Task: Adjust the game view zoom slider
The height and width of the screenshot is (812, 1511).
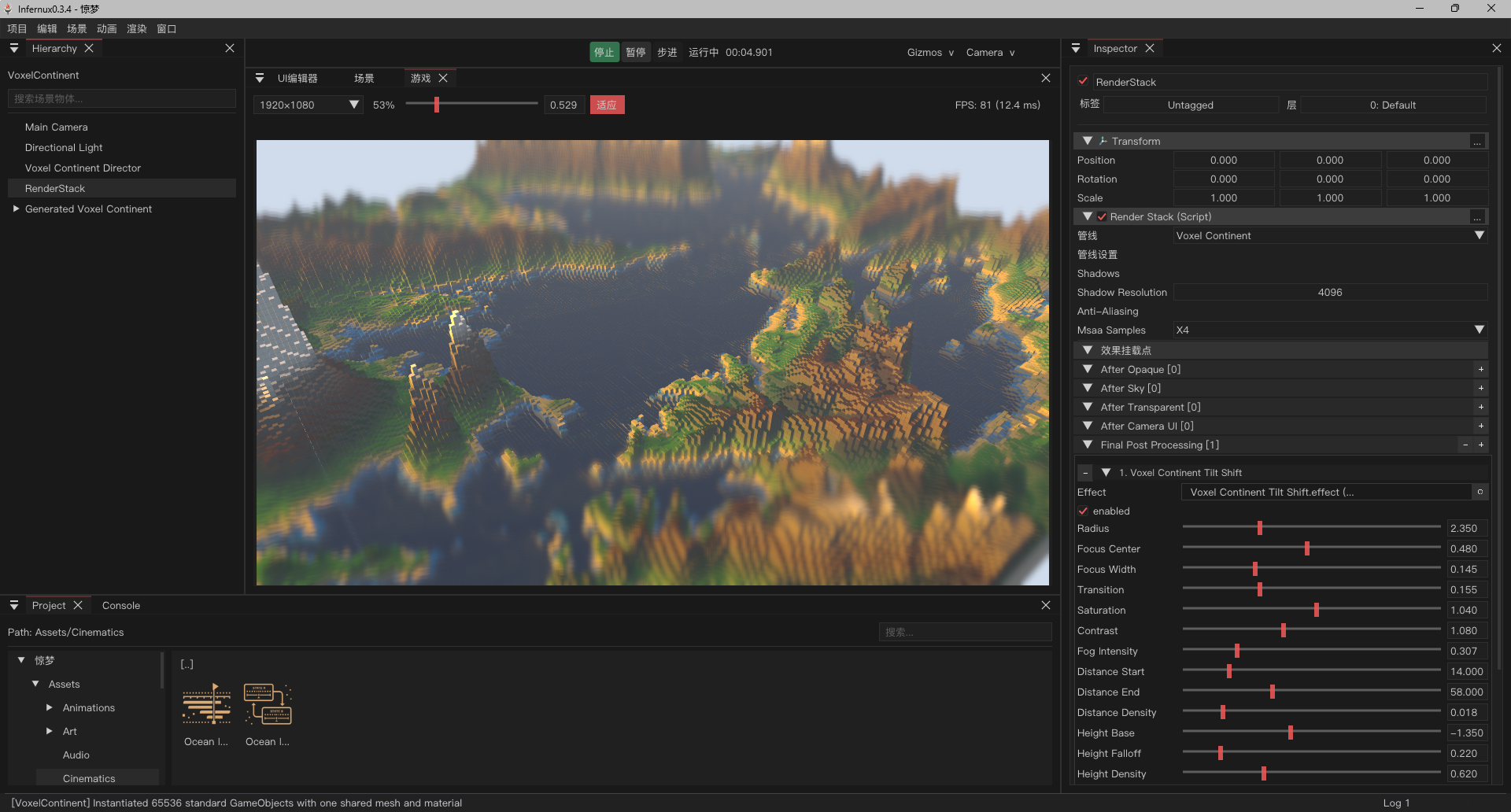Action: [x=471, y=105]
